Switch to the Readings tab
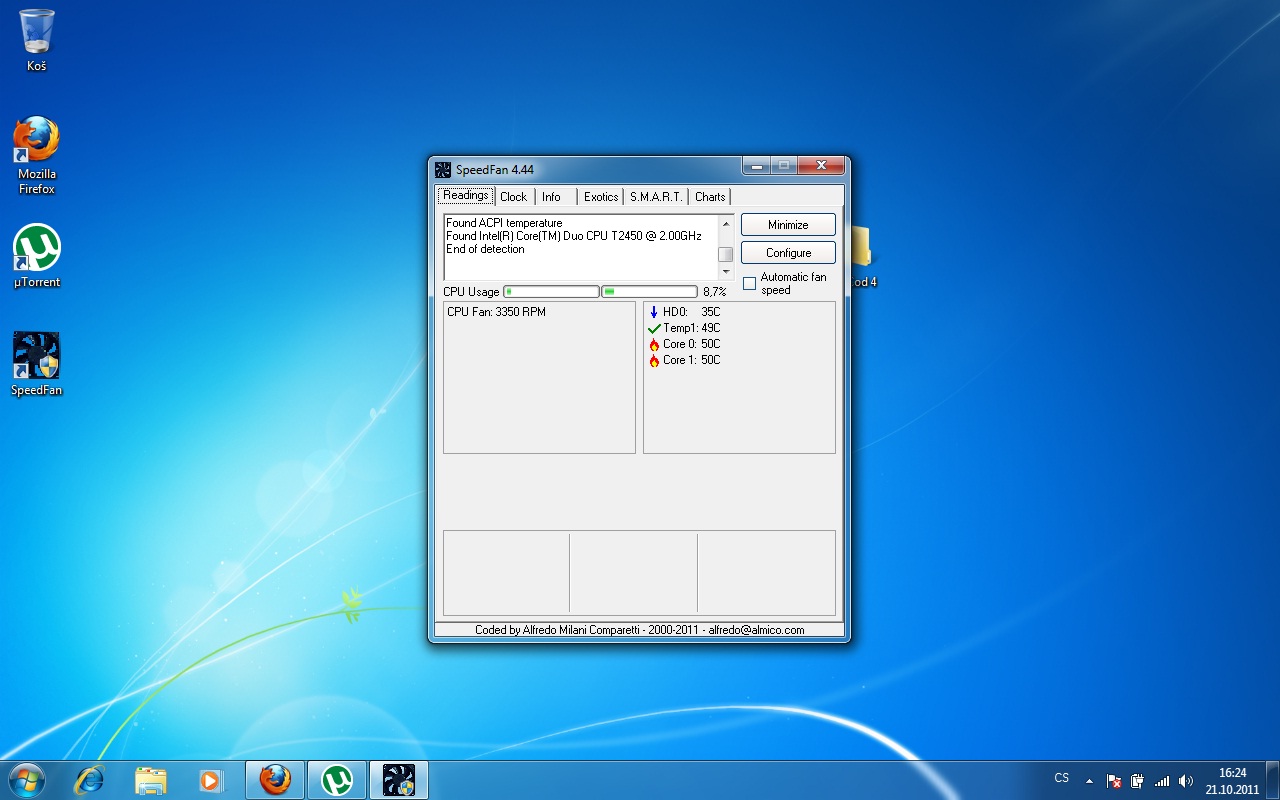 pyautogui.click(x=466, y=196)
